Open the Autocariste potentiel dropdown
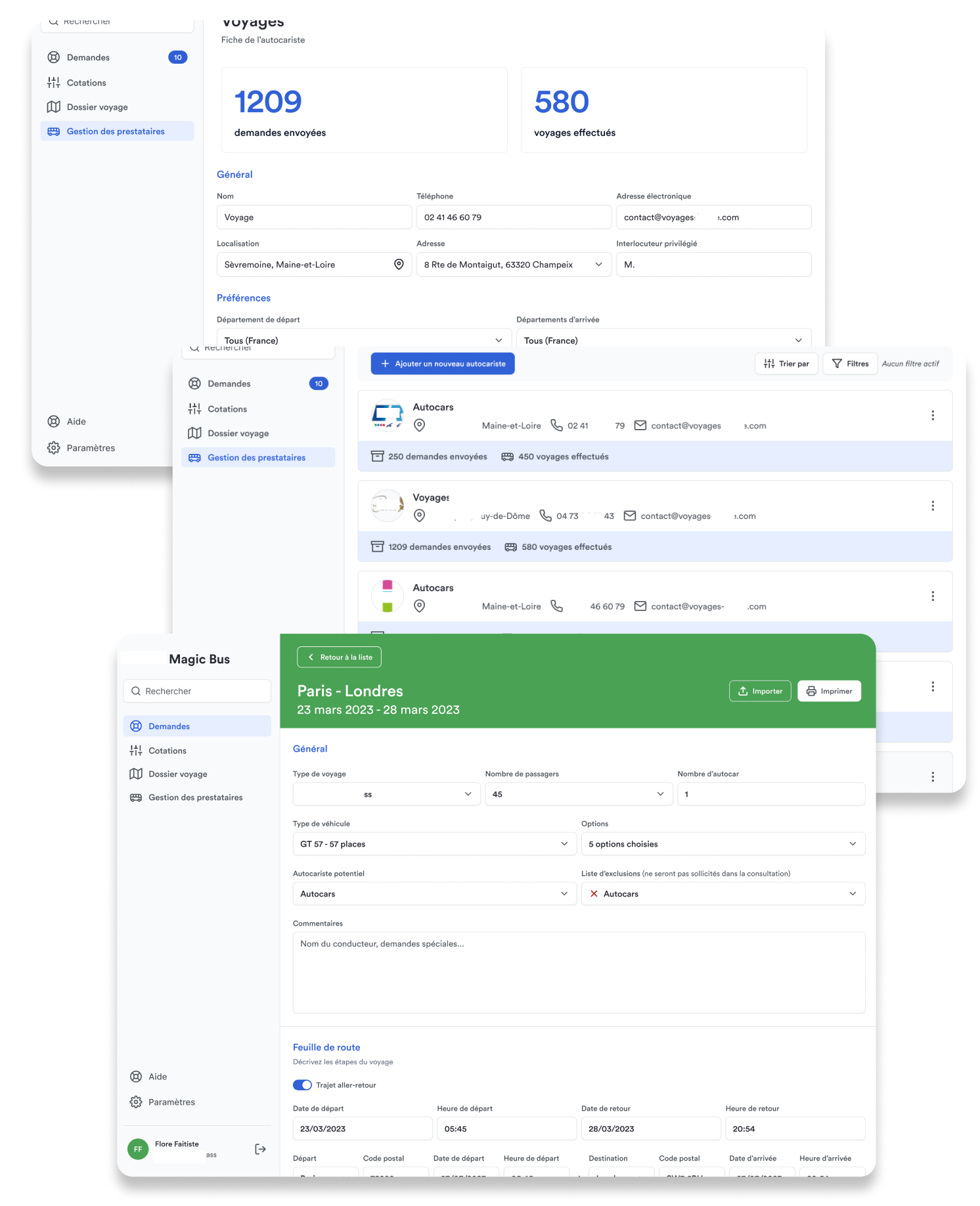980x1206 pixels. click(434, 894)
